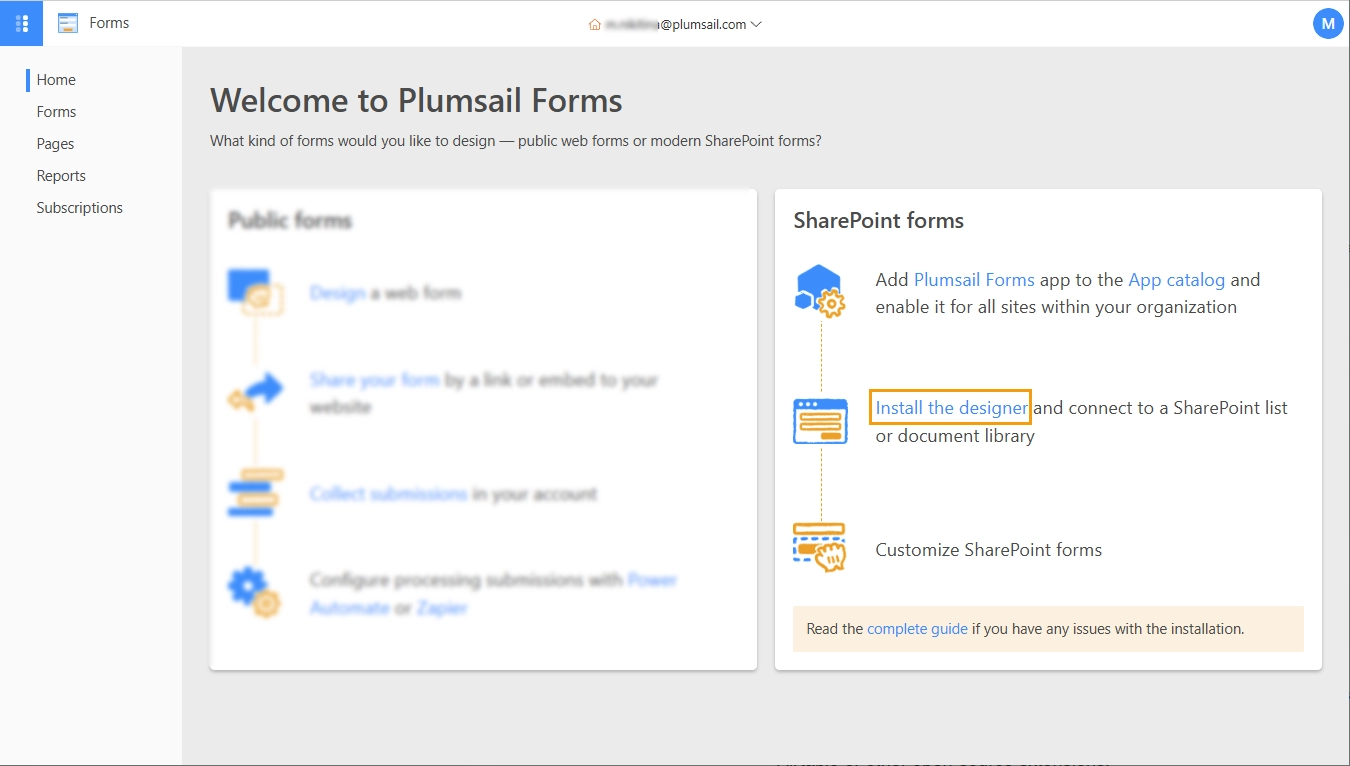This screenshot has height=766, width=1350.
Task: Click the collect submissions stacked-bars icon
Action: 256,492
